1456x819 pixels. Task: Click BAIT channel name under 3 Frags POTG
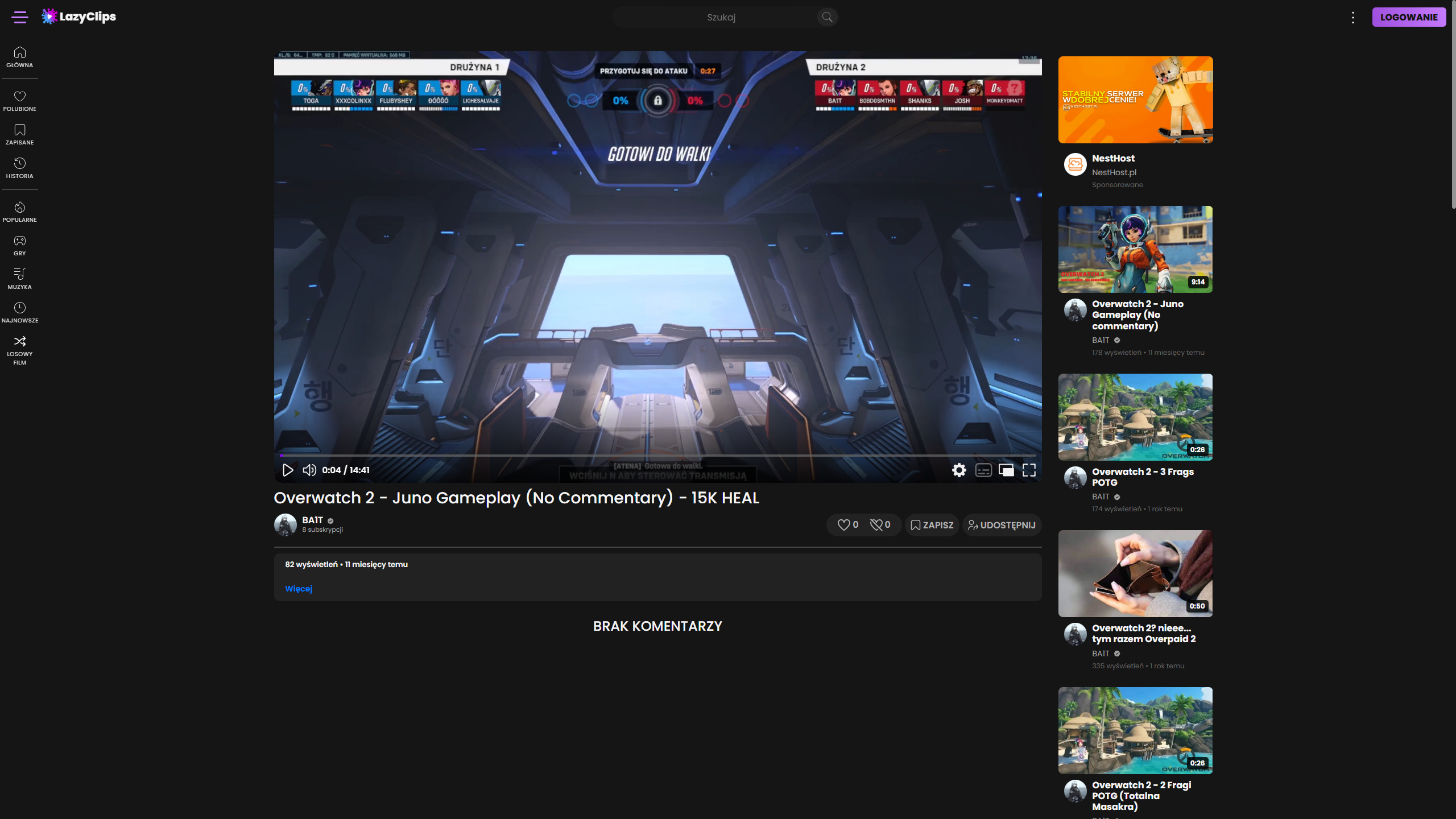[1101, 497]
